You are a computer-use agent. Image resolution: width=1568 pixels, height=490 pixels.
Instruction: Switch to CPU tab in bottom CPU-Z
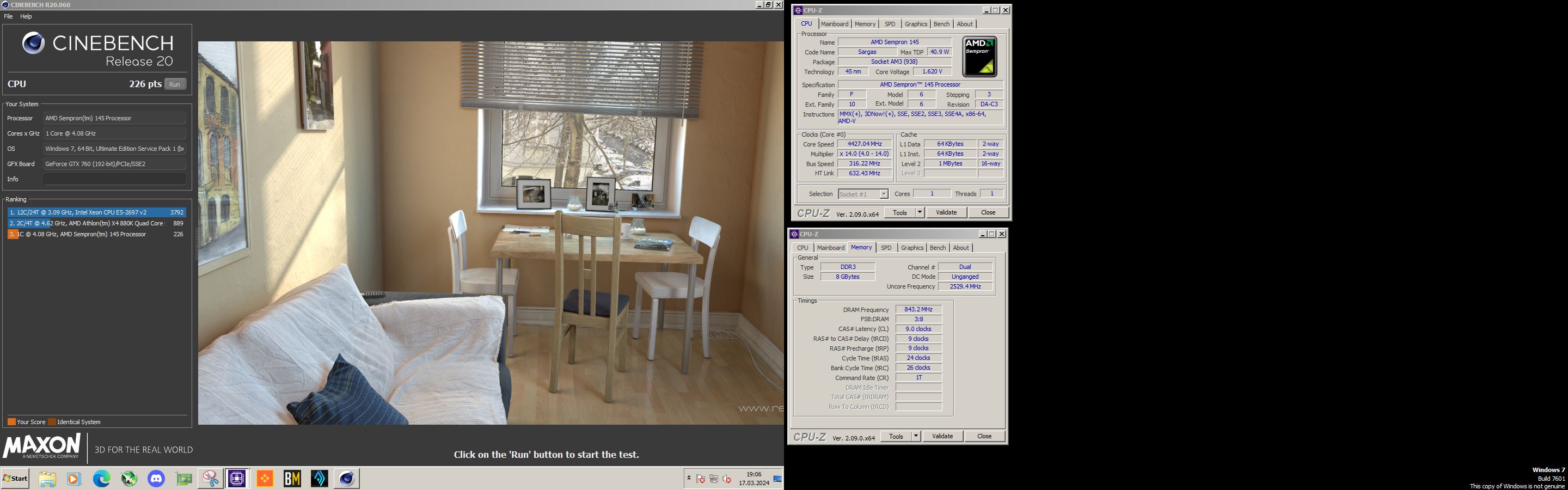[803, 248]
